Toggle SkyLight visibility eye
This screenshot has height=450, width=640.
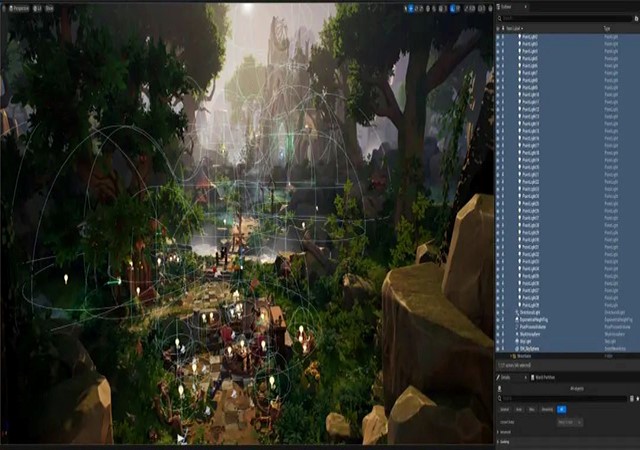(498, 341)
